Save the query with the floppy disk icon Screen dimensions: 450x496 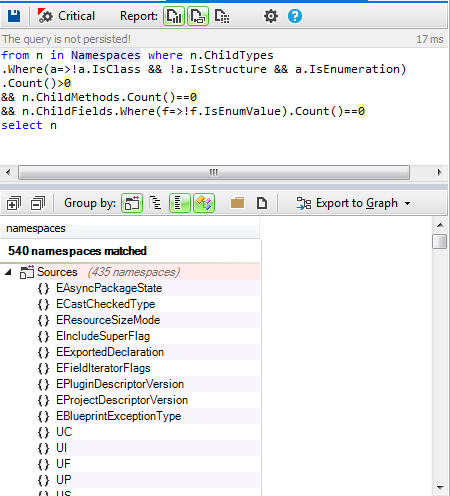(x=14, y=16)
